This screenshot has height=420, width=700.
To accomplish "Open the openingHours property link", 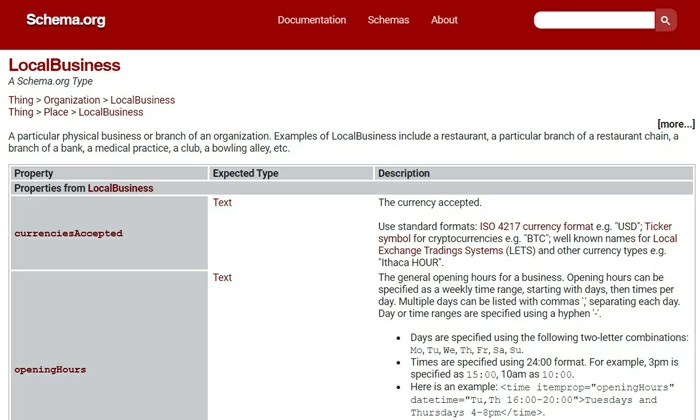I will pyautogui.click(x=50, y=370).
